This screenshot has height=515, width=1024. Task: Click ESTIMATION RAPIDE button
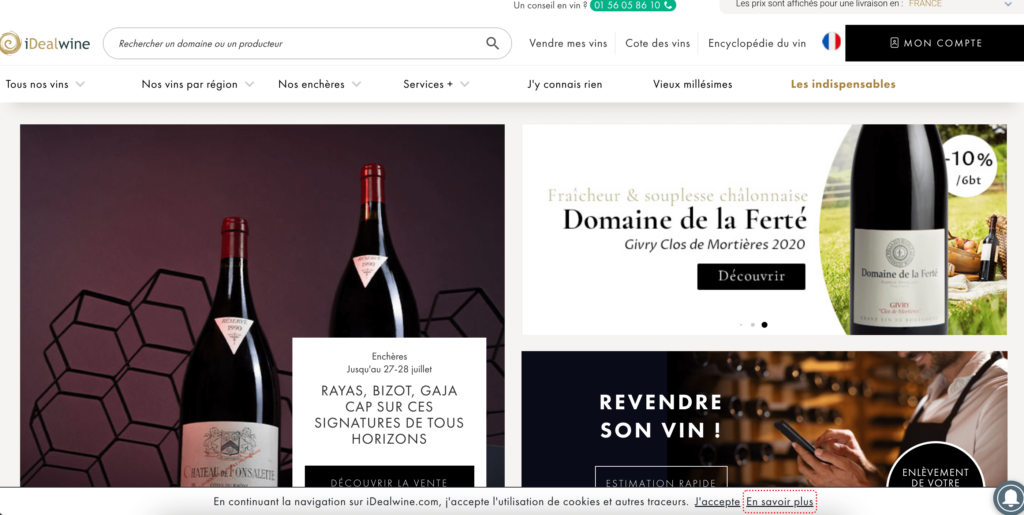tap(661, 478)
